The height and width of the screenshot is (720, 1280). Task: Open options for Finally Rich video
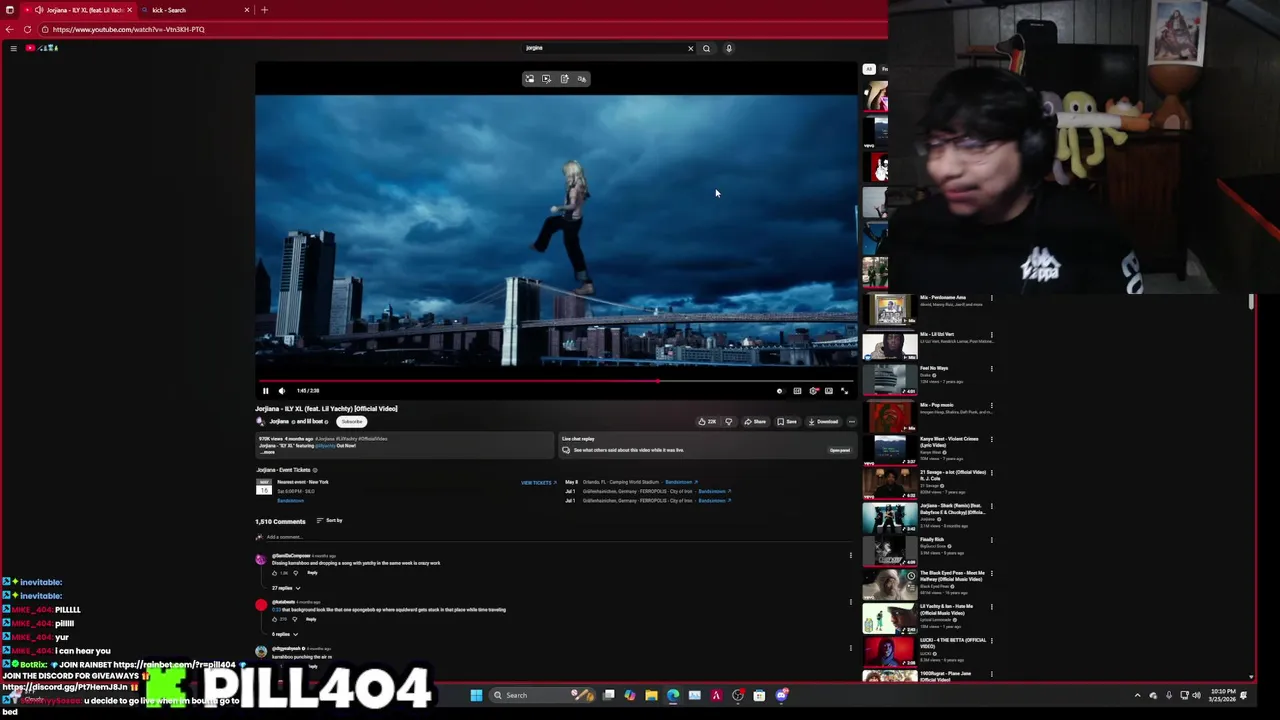(992, 540)
